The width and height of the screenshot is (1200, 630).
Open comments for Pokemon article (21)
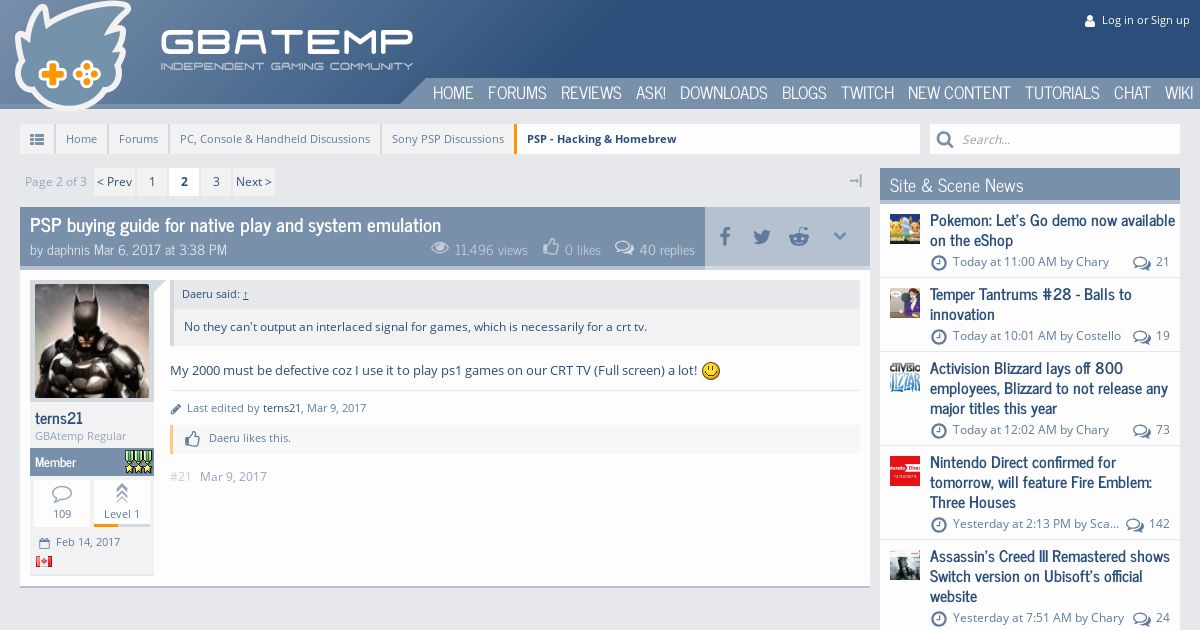1151,262
